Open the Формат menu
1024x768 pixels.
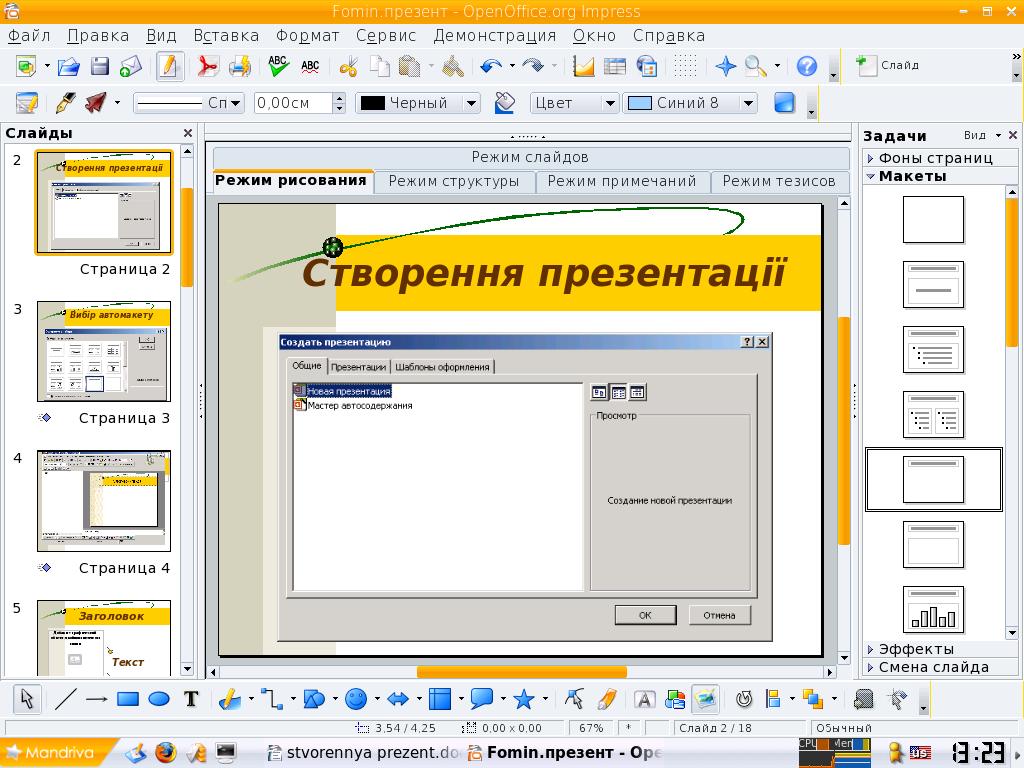click(x=307, y=36)
